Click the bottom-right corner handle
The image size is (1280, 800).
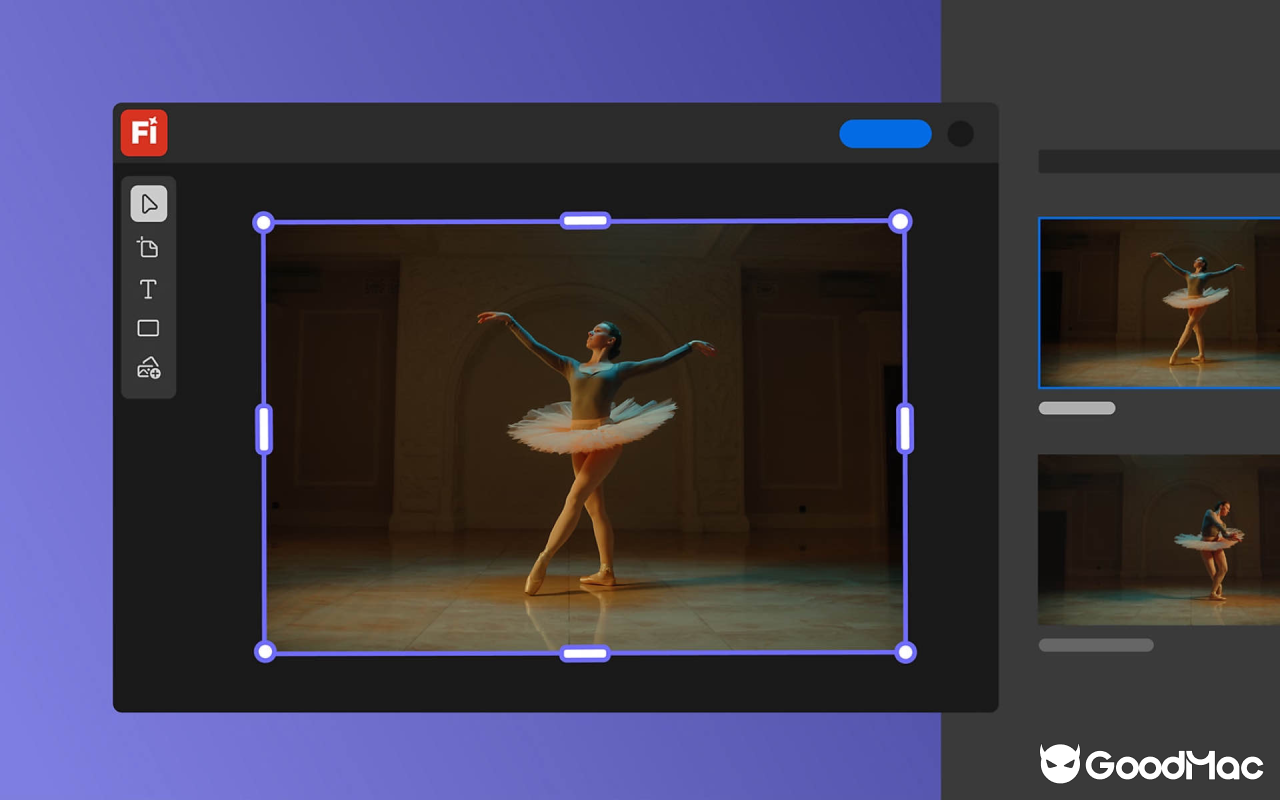(905, 651)
